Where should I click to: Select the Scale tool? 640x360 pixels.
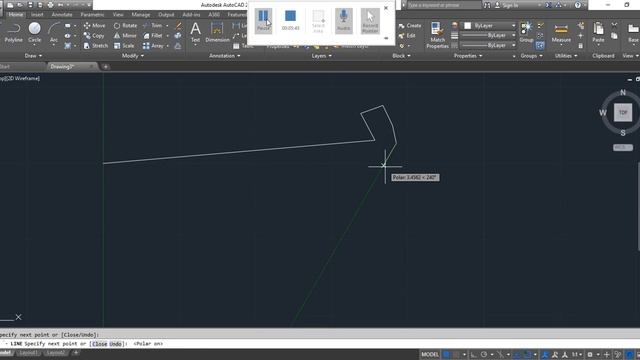click(124, 46)
